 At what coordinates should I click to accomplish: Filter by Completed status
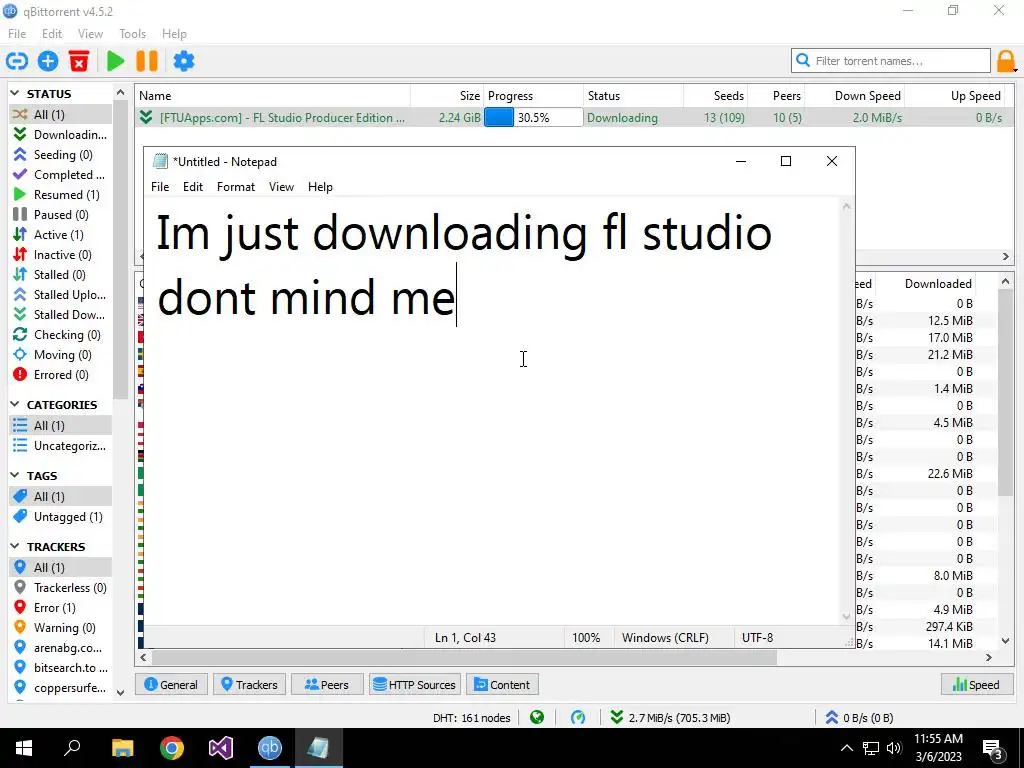[x=60, y=175]
